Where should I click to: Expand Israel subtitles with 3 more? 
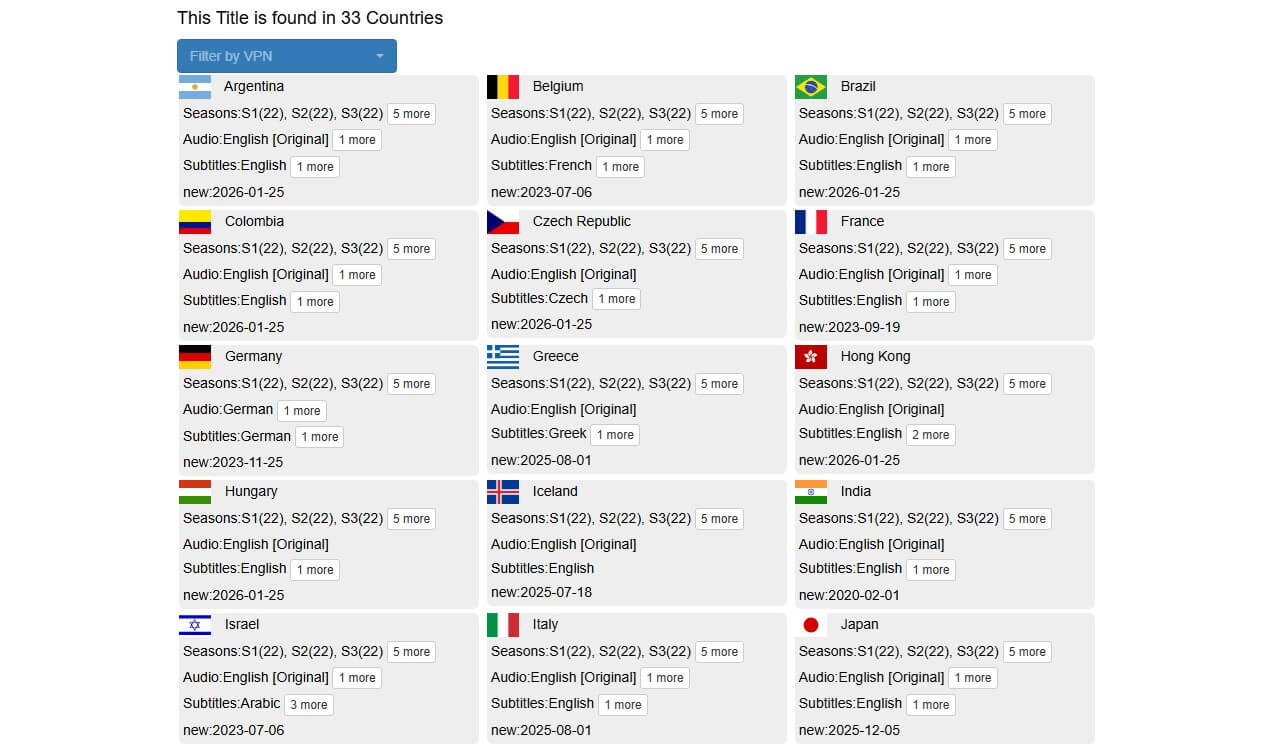click(x=309, y=705)
